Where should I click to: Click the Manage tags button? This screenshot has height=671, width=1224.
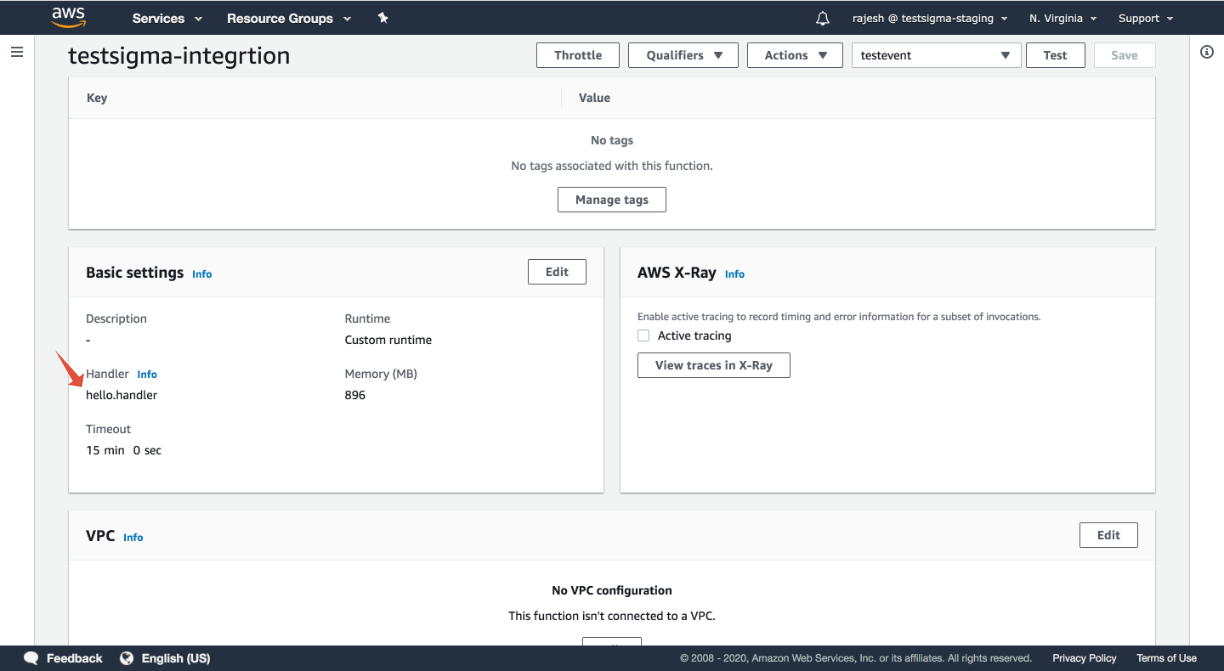[612, 200]
